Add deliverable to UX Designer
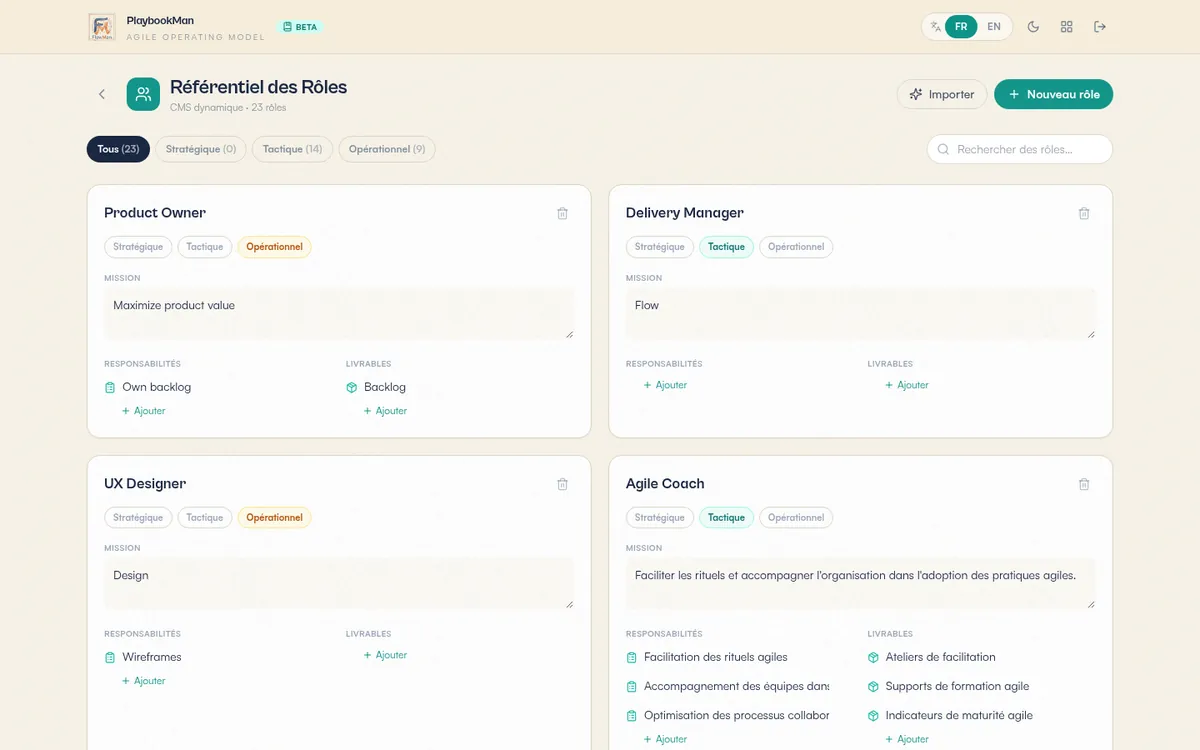The height and width of the screenshot is (750, 1200). click(385, 655)
